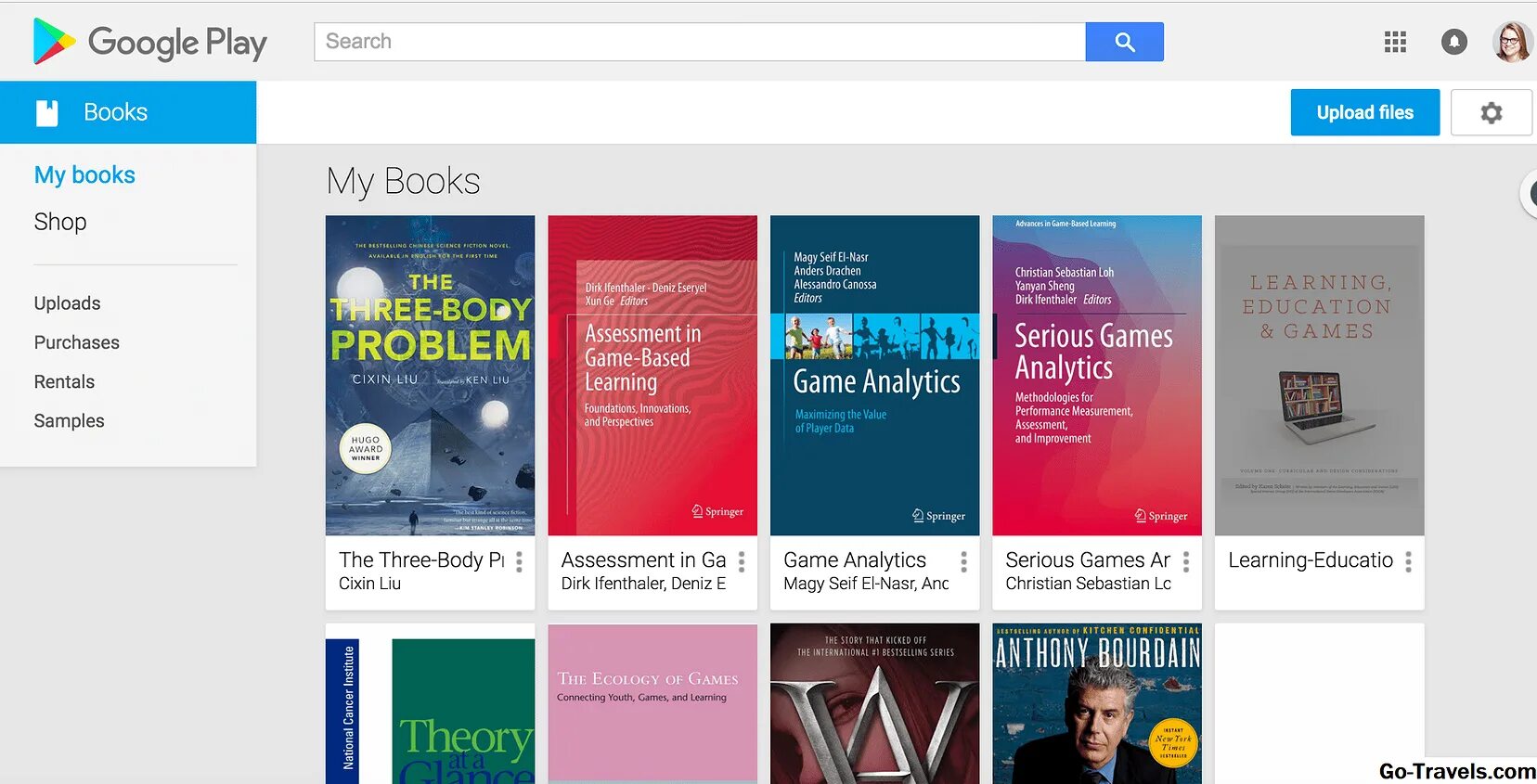This screenshot has width=1537, height=784.
Task: Click into the Search field
Action: (700, 42)
